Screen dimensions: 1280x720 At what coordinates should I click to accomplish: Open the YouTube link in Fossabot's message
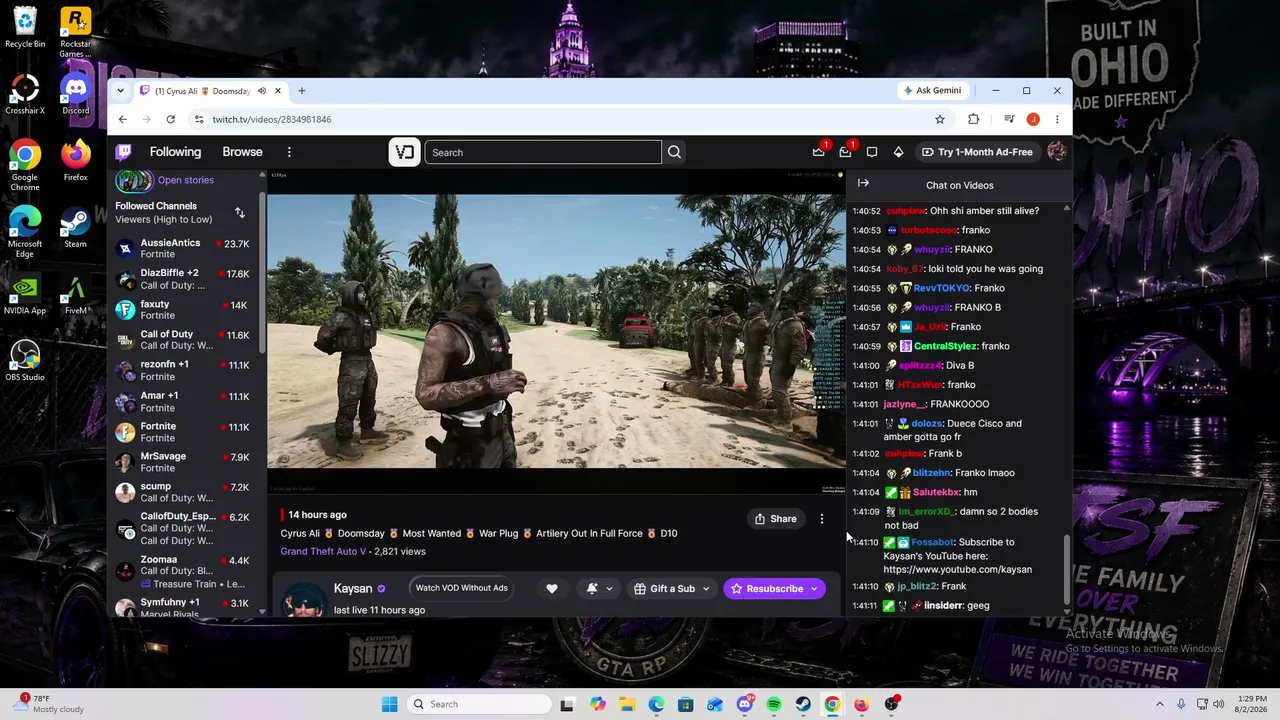(x=958, y=569)
